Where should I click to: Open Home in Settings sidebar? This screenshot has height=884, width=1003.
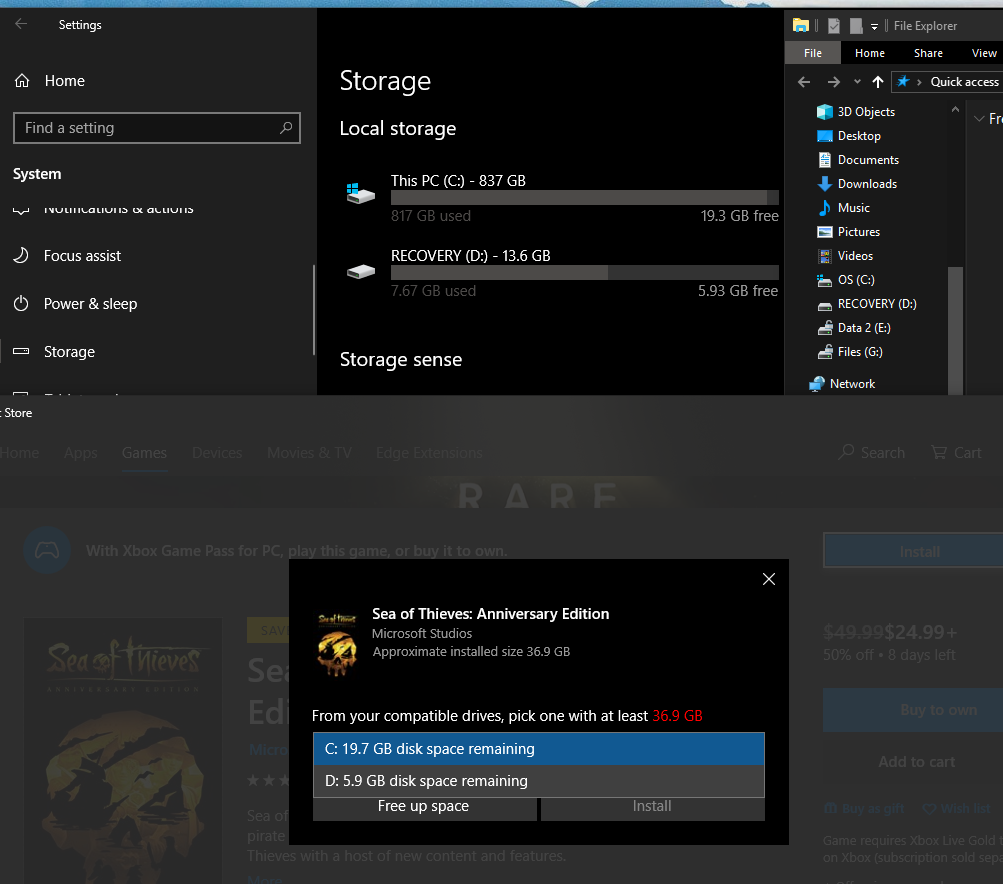point(49,81)
